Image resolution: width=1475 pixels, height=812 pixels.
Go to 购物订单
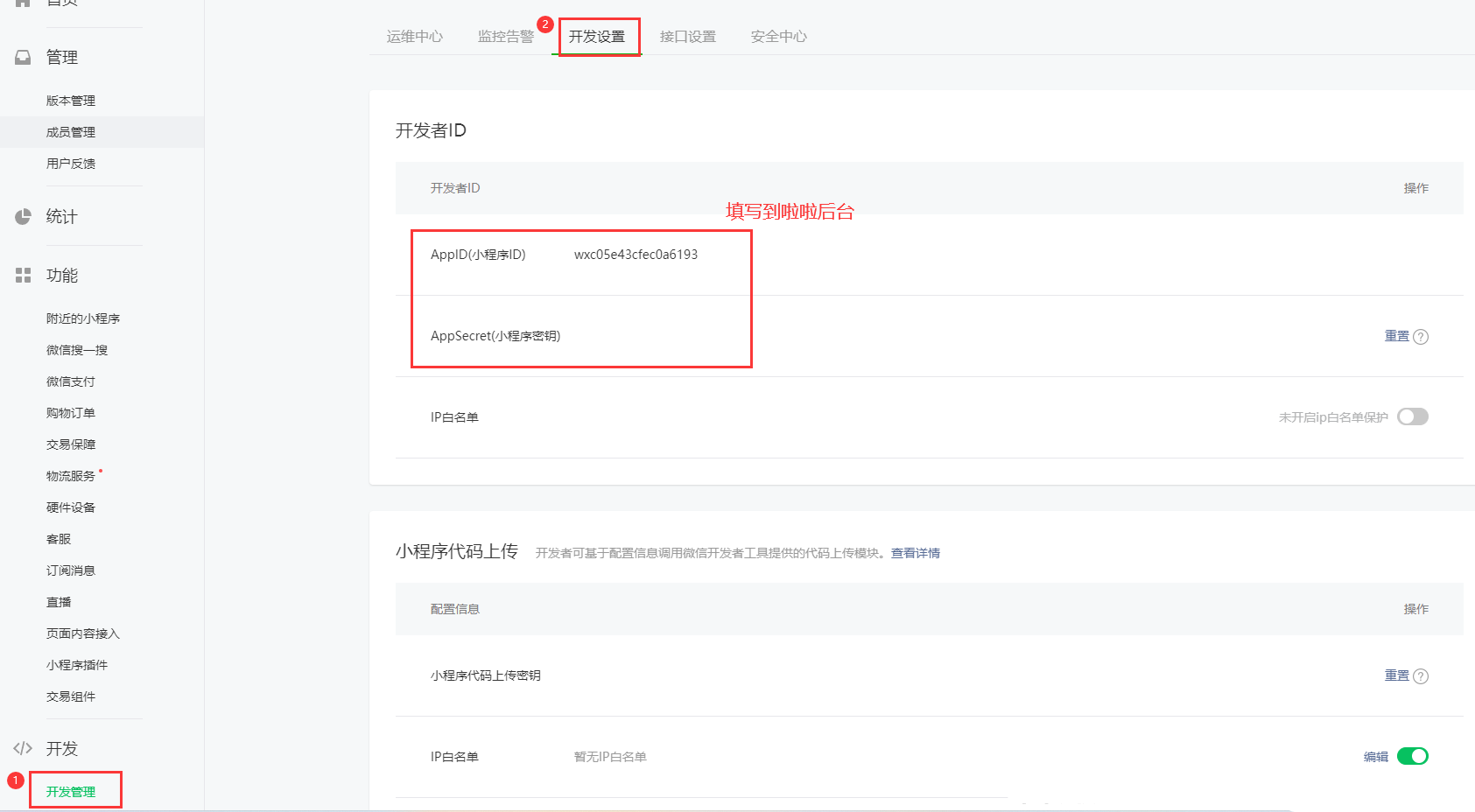click(71, 413)
